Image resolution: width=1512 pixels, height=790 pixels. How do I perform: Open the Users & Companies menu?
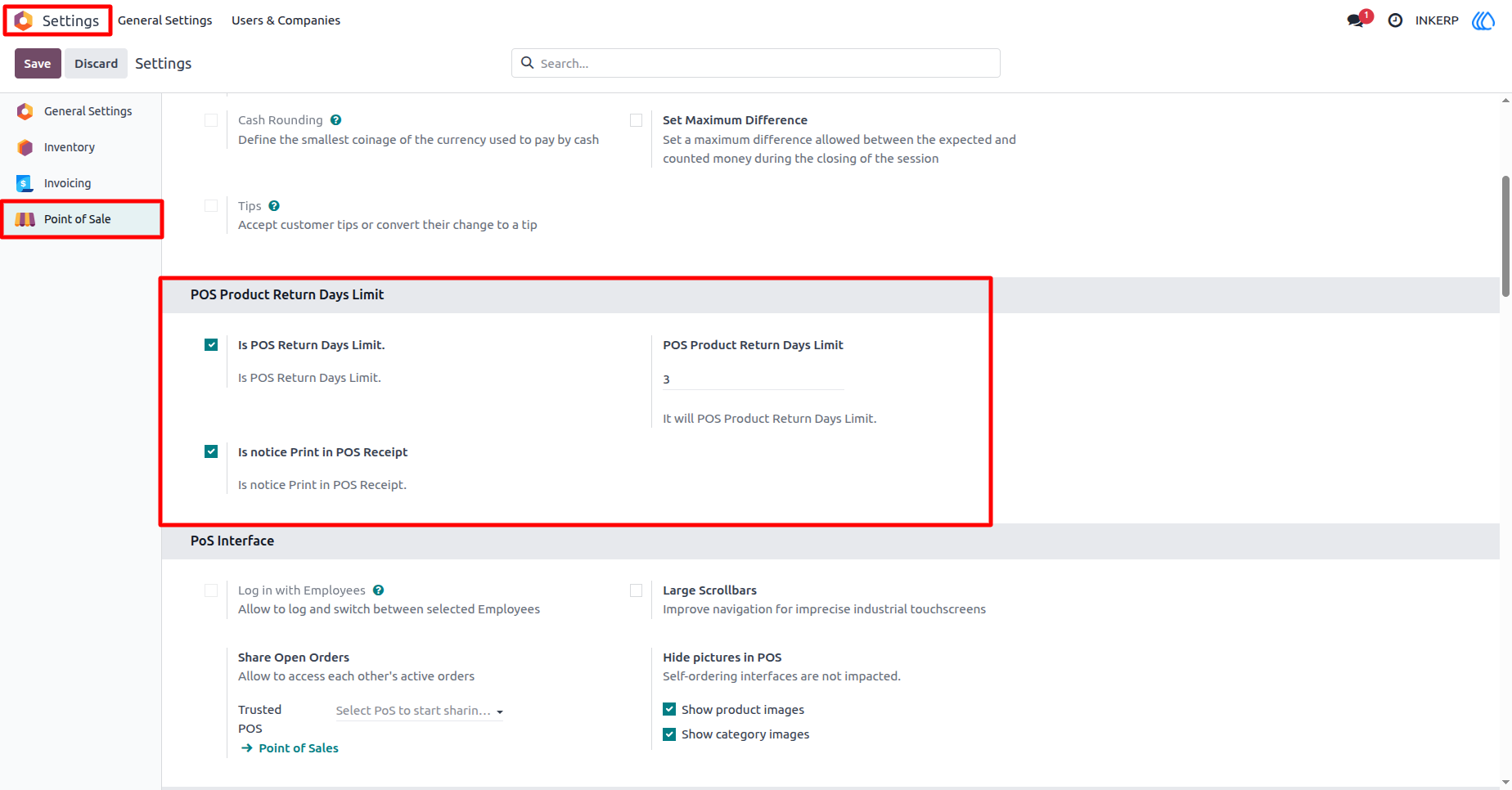click(x=286, y=20)
